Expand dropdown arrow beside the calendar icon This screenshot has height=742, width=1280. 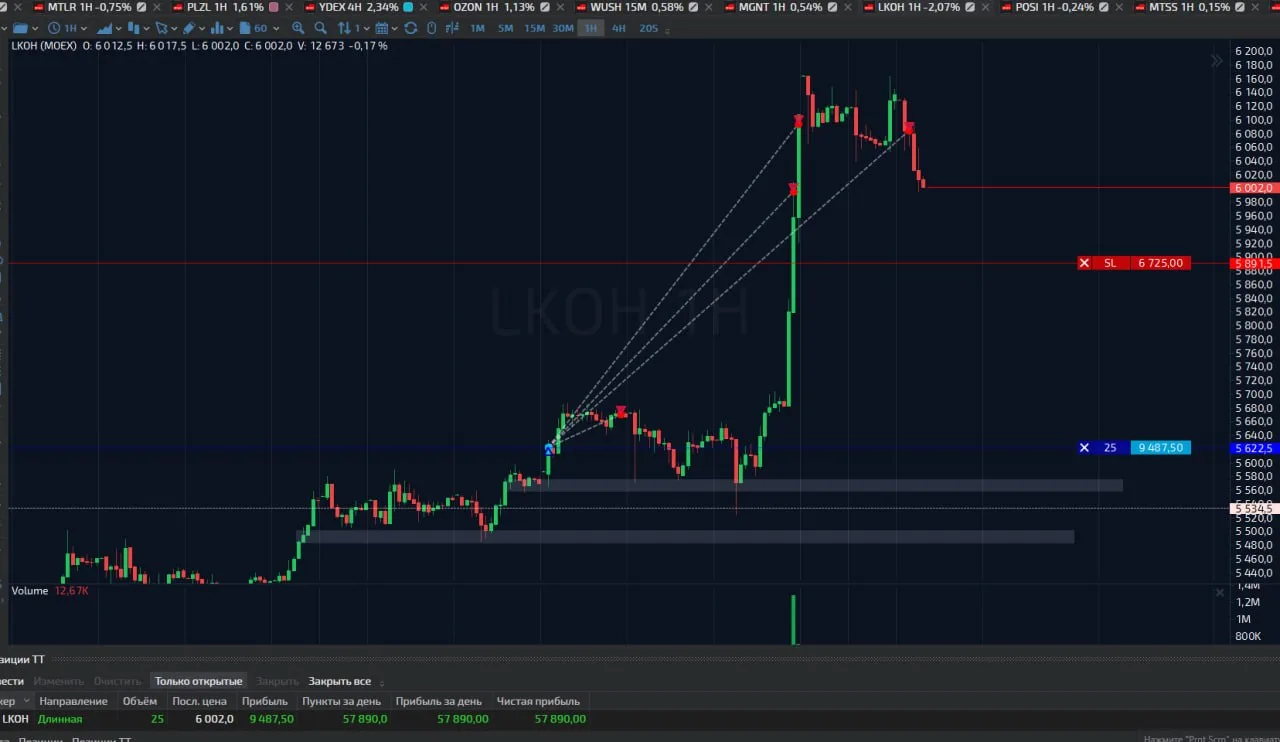395,28
